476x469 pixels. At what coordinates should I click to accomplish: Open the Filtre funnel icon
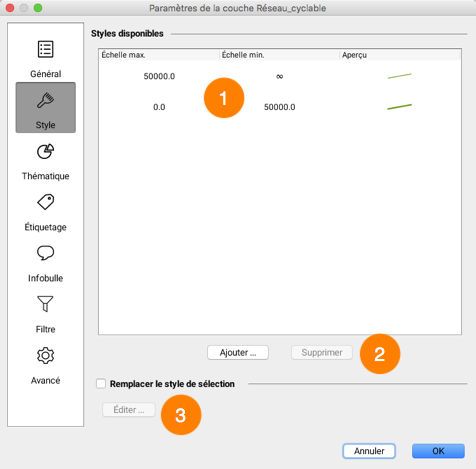pos(45,304)
